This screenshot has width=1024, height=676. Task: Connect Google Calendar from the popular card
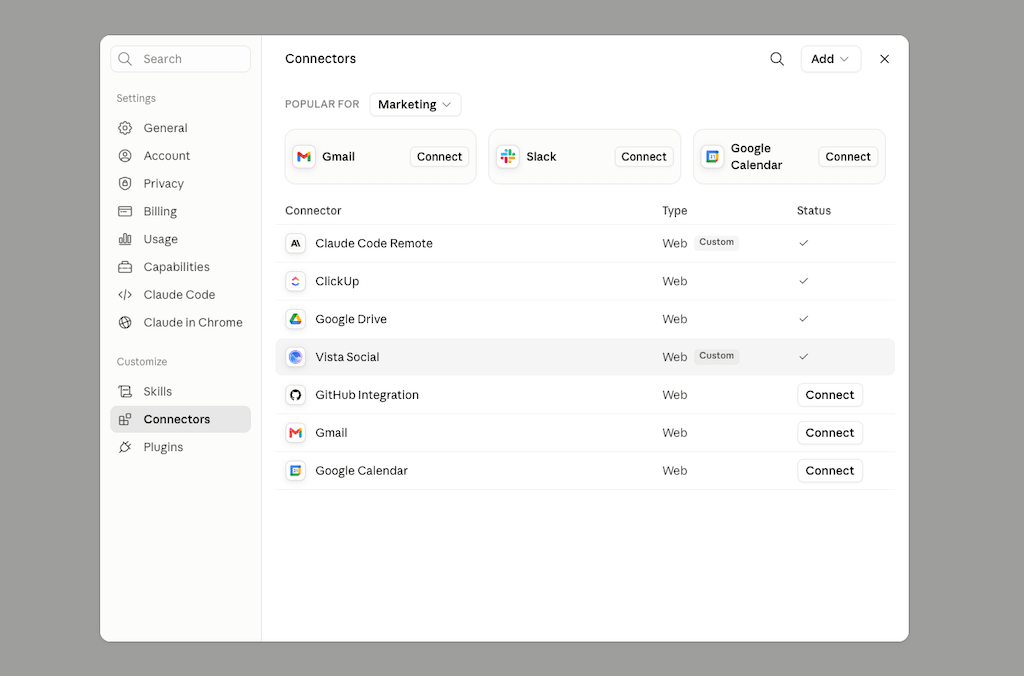click(x=848, y=157)
